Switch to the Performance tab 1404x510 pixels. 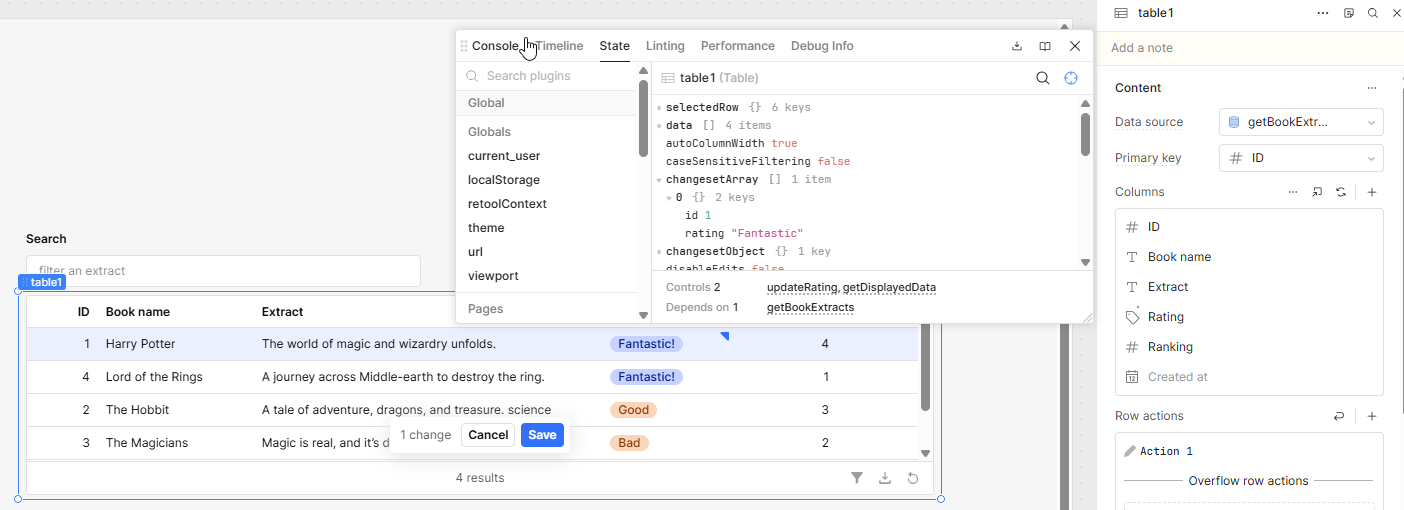pyautogui.click(x=737, y=46)
